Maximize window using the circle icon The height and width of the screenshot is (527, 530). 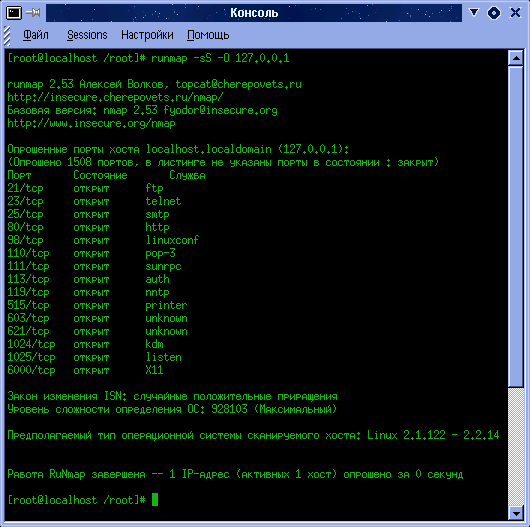tap(494, 13)
